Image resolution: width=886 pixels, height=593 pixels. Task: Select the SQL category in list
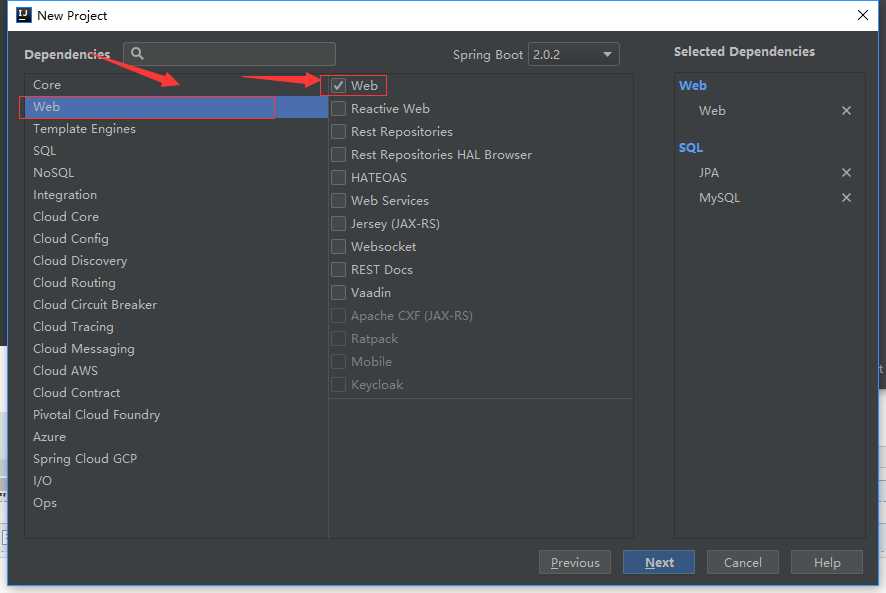(176, 151)
